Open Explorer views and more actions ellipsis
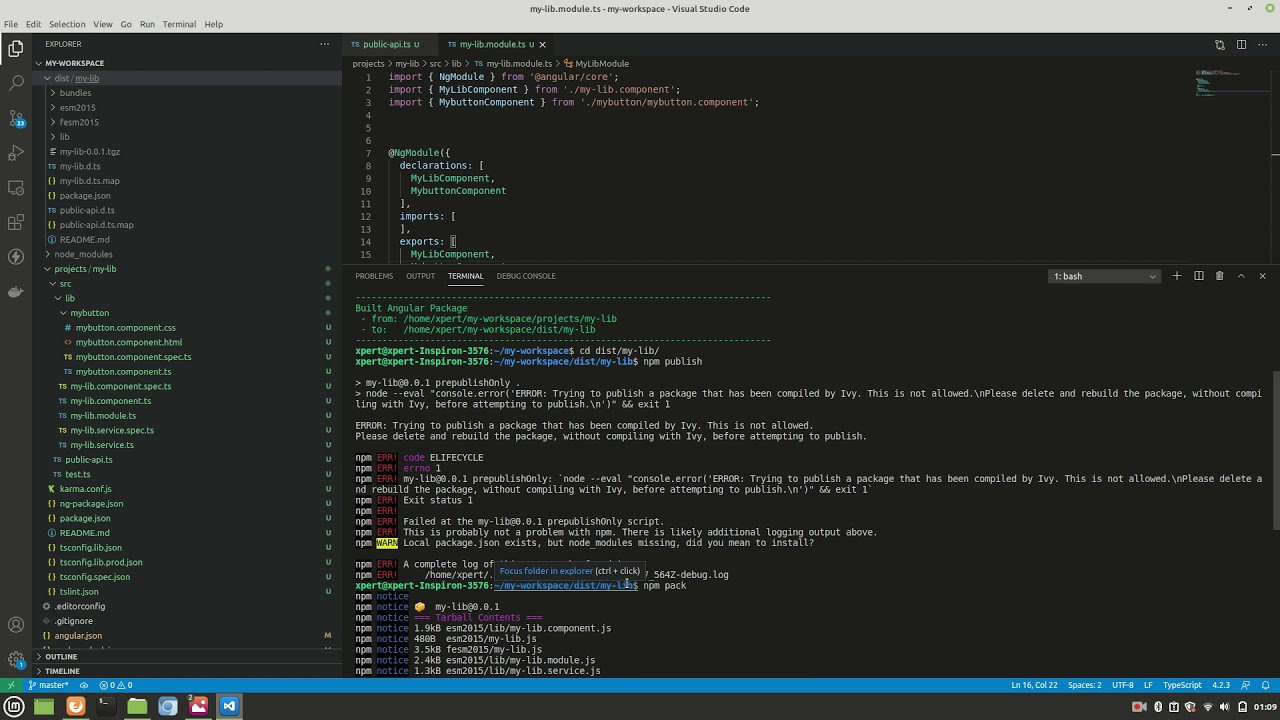Viewport: 1280px width, 720px height. tap(324, 44)
